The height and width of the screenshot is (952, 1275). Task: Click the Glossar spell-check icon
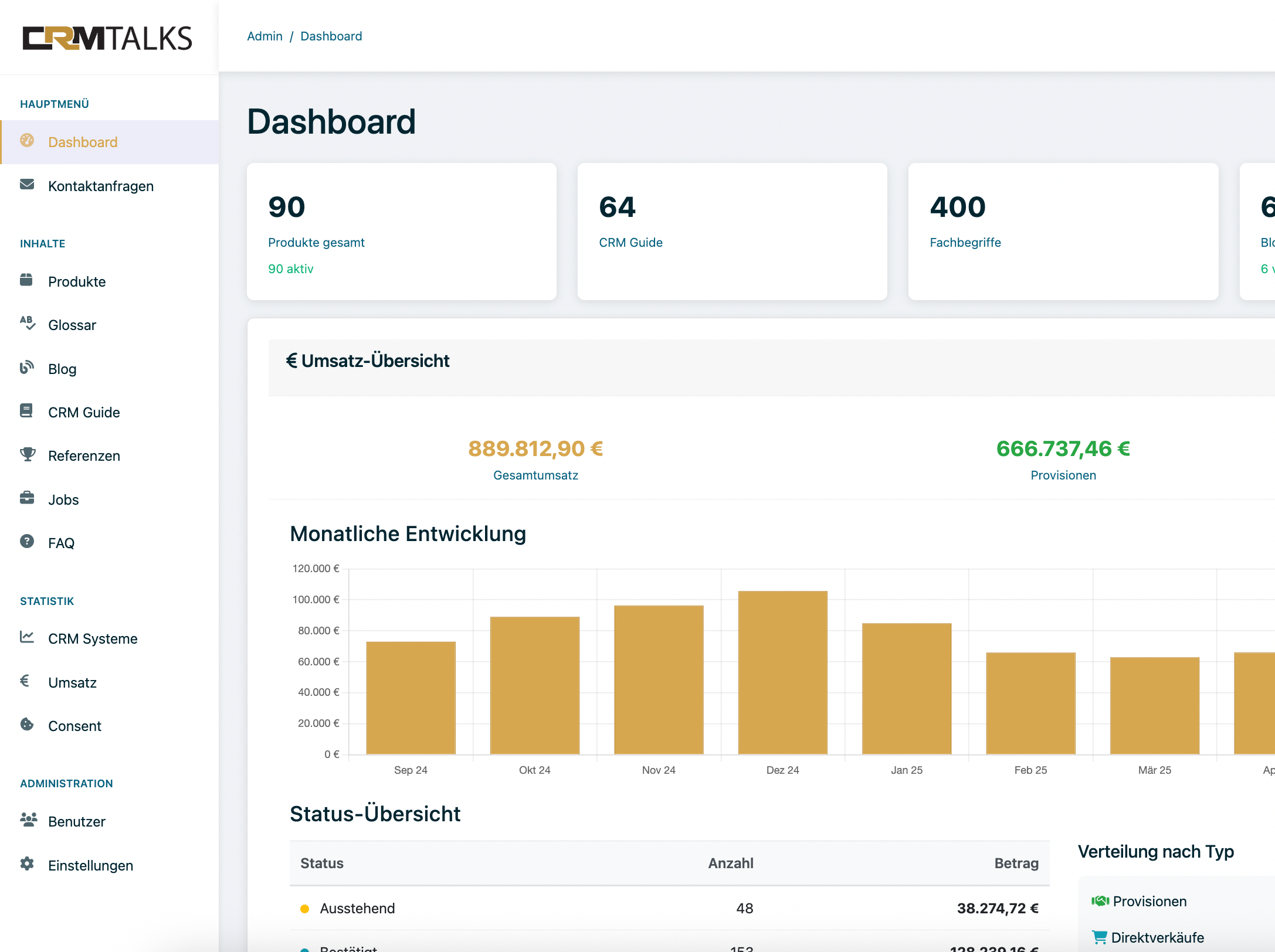pyautogui.click(x=28, y=324)
